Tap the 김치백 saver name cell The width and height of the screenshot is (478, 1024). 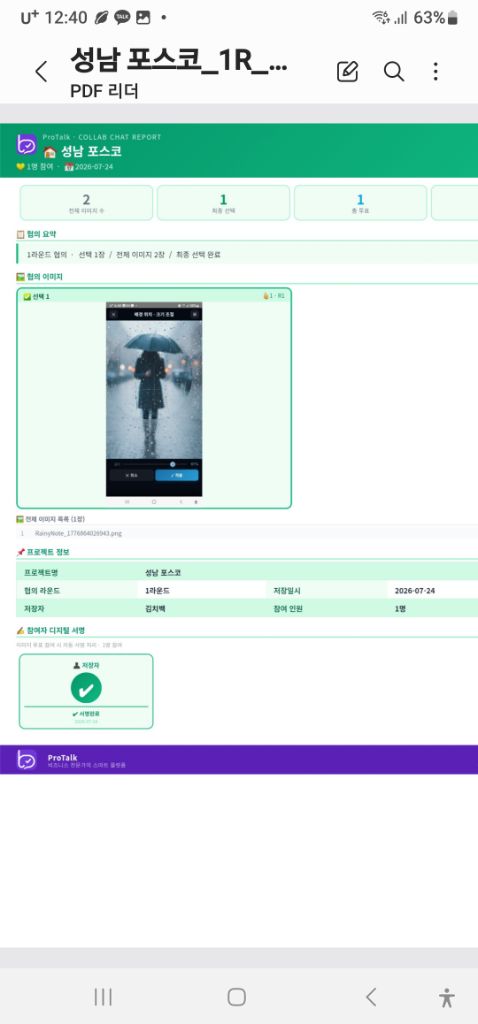[157, 608]
